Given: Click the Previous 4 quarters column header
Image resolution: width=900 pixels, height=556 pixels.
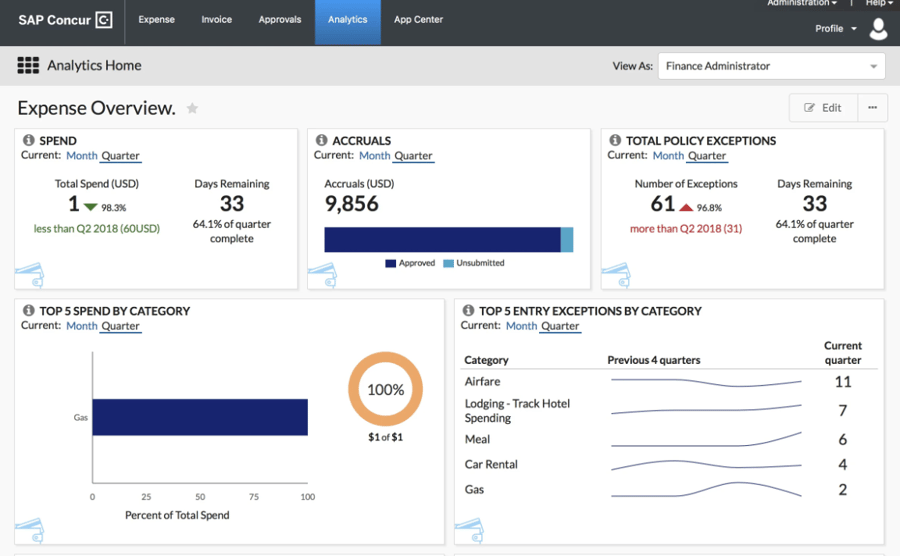Looking at the screenshot, I should [x=654, y=360].
